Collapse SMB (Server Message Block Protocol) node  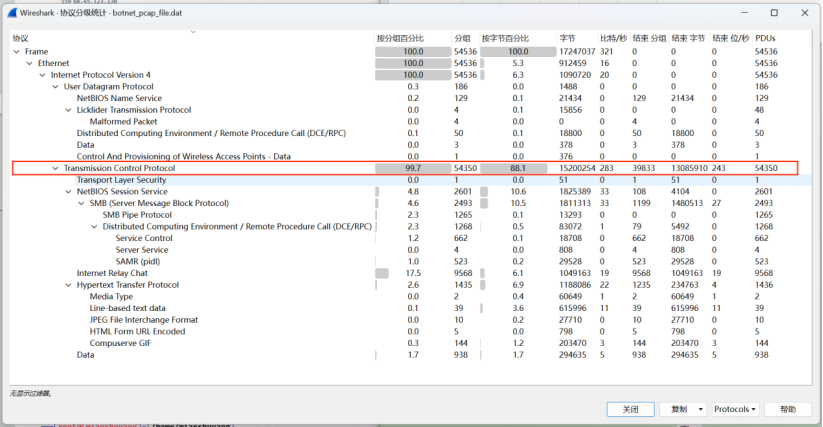81,203
